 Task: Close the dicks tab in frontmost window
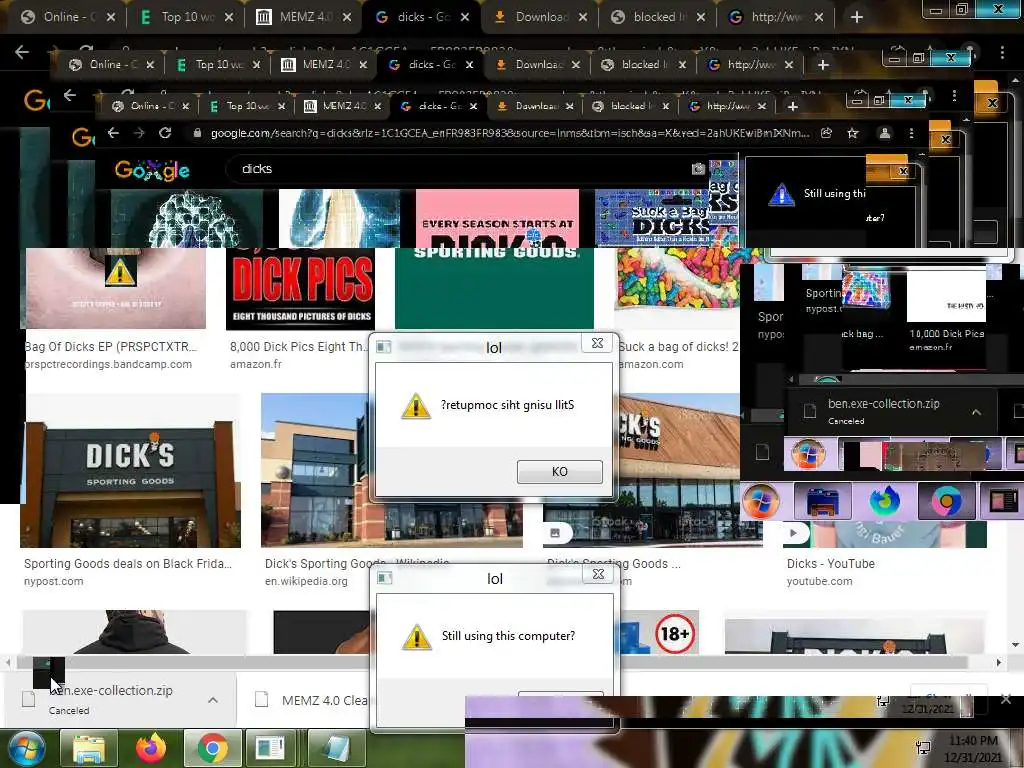(473, 106)
